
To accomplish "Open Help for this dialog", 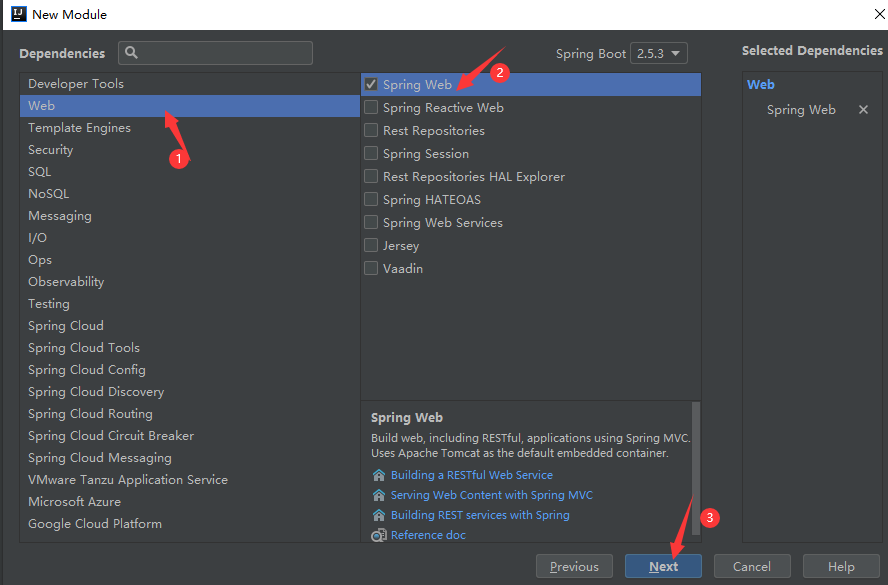I will [841, 566].
